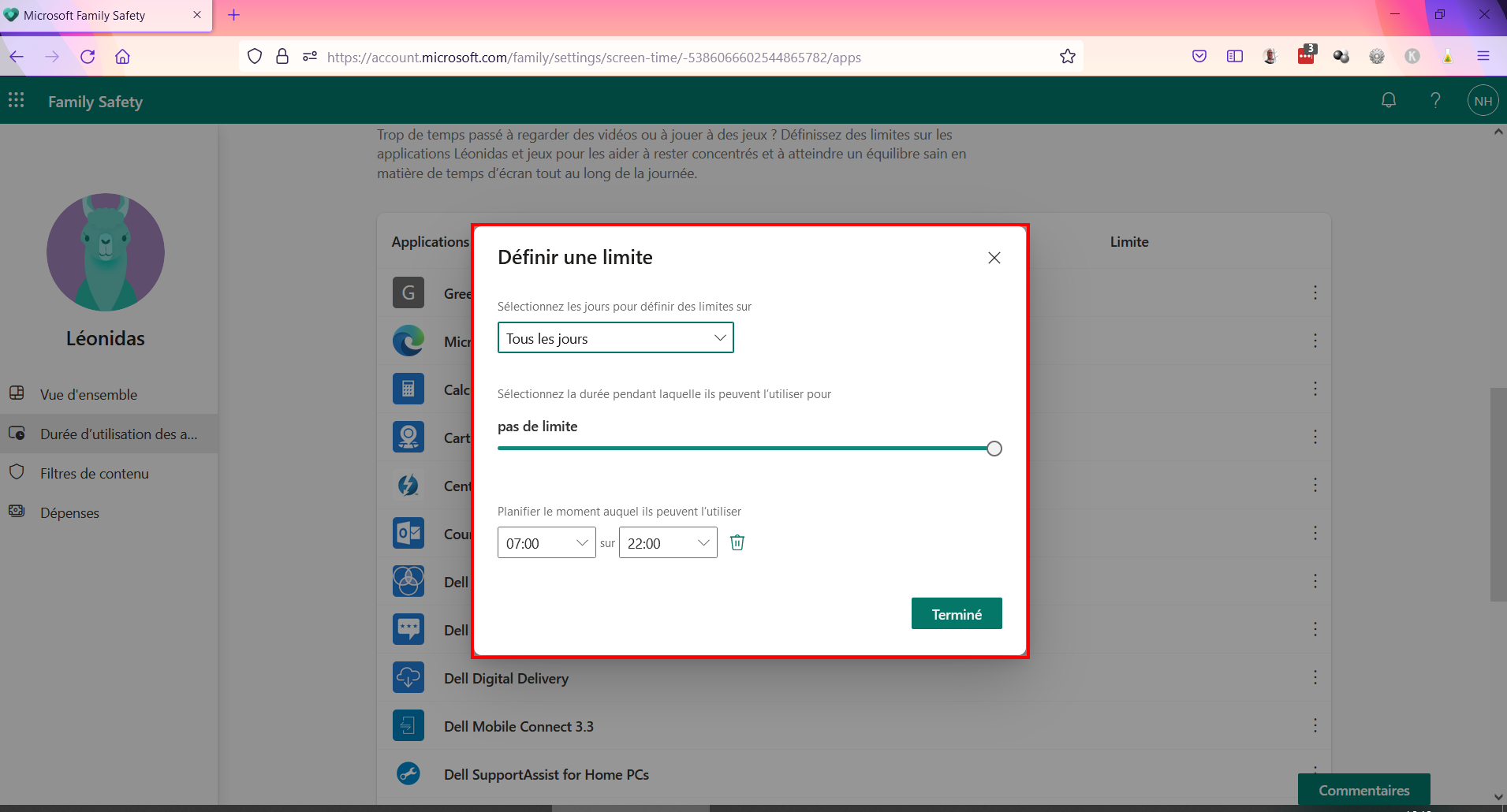The image size is (1507, 812).
Task: Open the red extension icon with badge 3
Action: [x=1306, y=55]
